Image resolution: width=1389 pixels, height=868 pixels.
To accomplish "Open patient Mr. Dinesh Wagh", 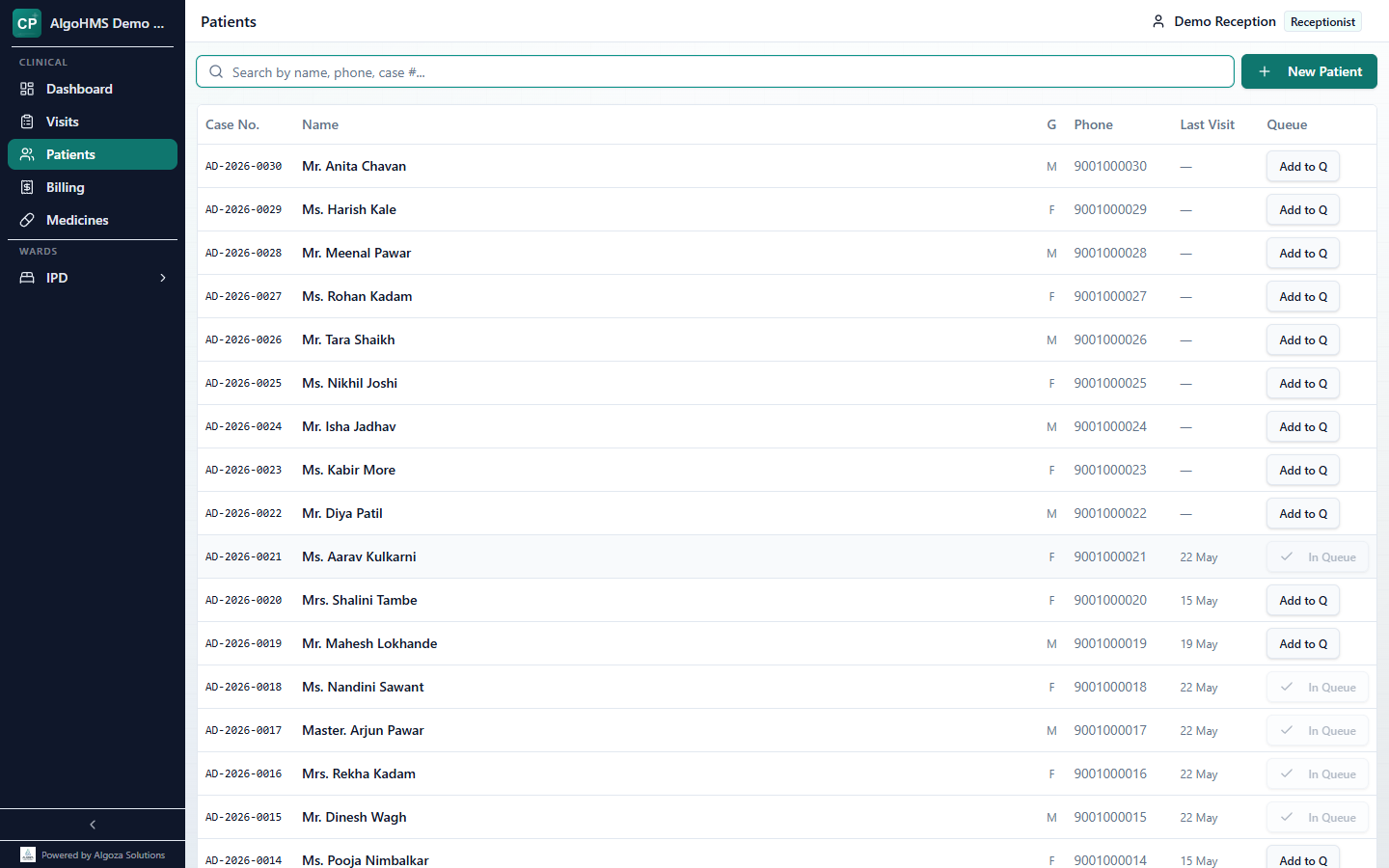I will [354, 817].
